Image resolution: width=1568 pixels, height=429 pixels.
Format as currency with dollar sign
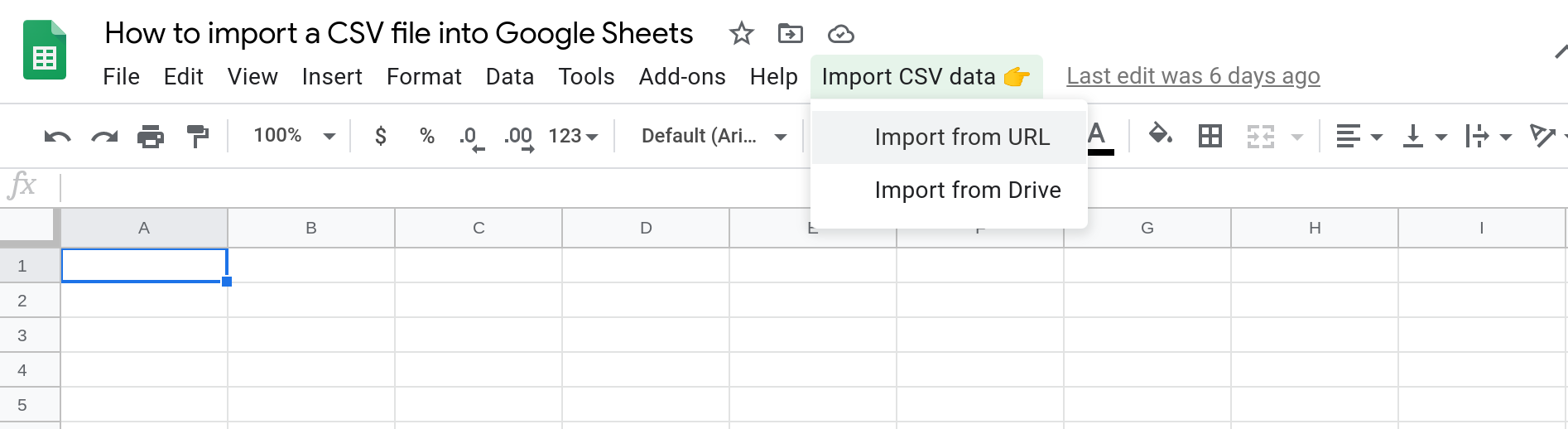click(x=381, y=136)
